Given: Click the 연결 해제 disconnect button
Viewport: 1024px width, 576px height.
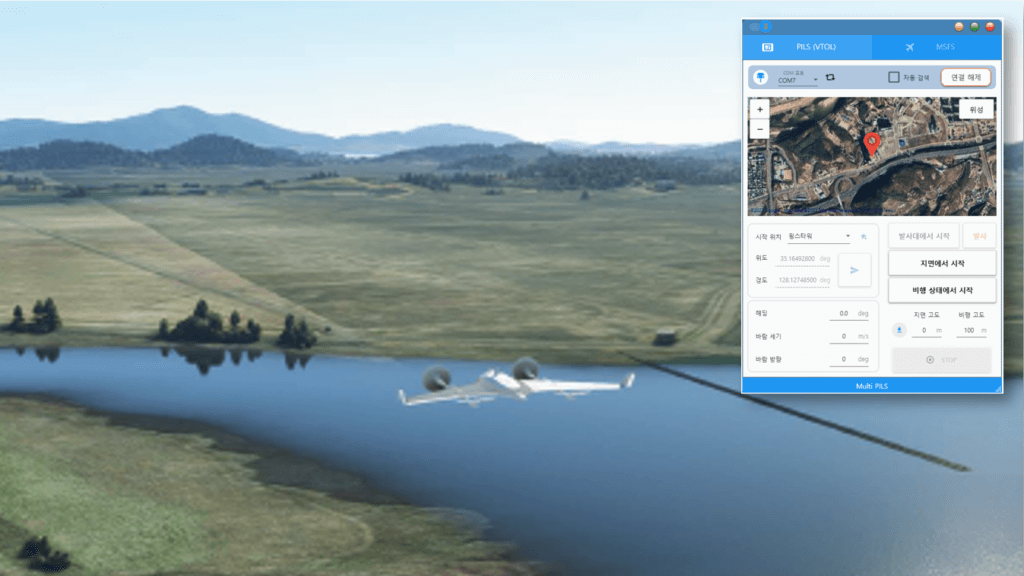Looking at the screenshot, I should tap(966, 77).
